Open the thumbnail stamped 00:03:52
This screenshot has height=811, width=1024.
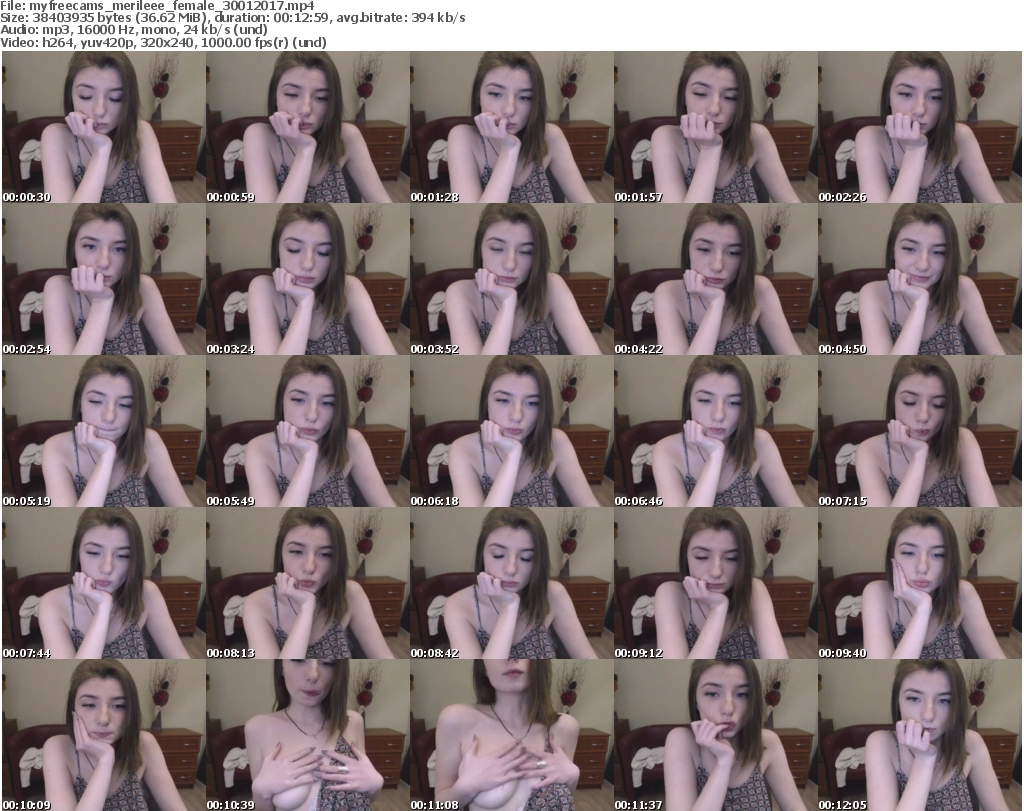coord(512,279)
